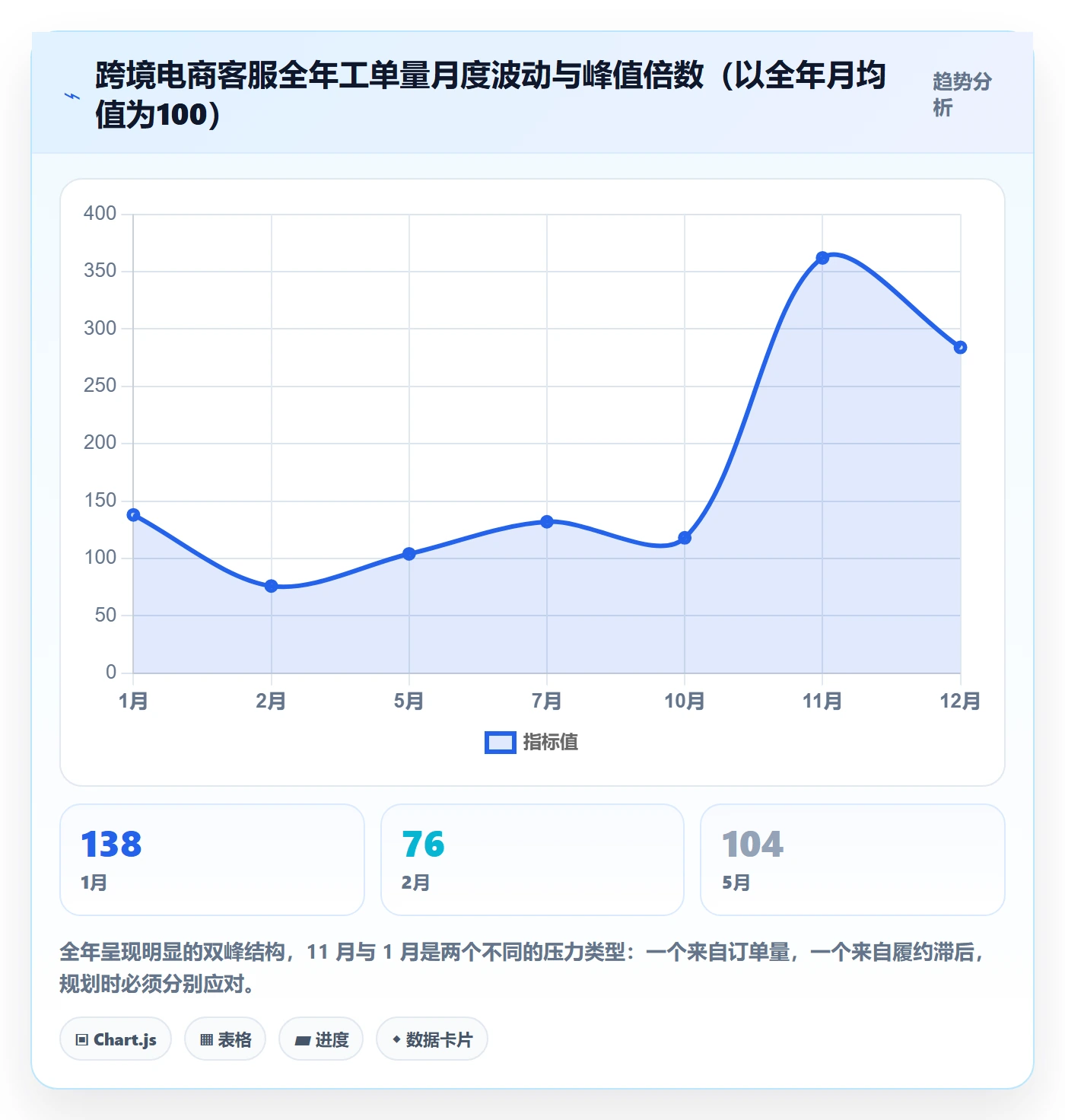Click the square icon in Chart.js tag
The width and height of the screenshot is (1065, 1120).
[82, 1040]
